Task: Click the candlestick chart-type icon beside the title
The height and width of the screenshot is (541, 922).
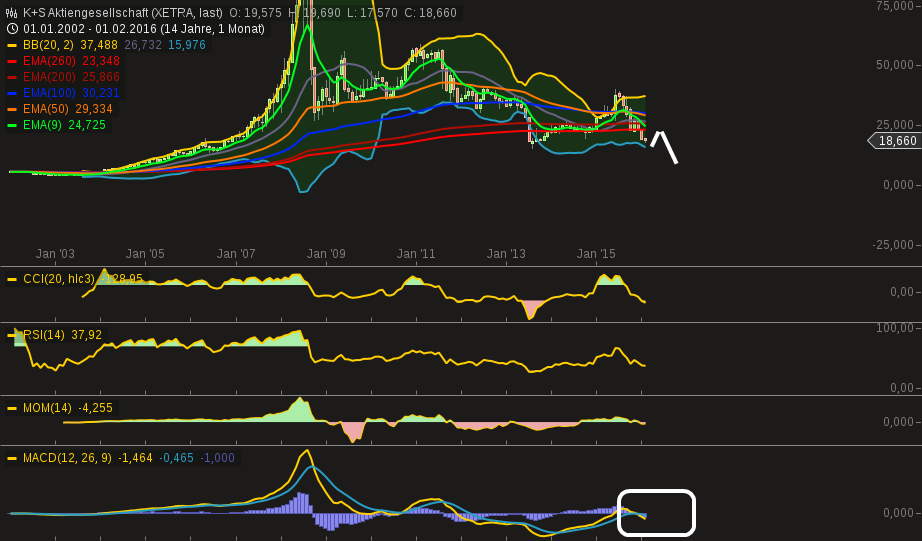Action: [11, 13]
